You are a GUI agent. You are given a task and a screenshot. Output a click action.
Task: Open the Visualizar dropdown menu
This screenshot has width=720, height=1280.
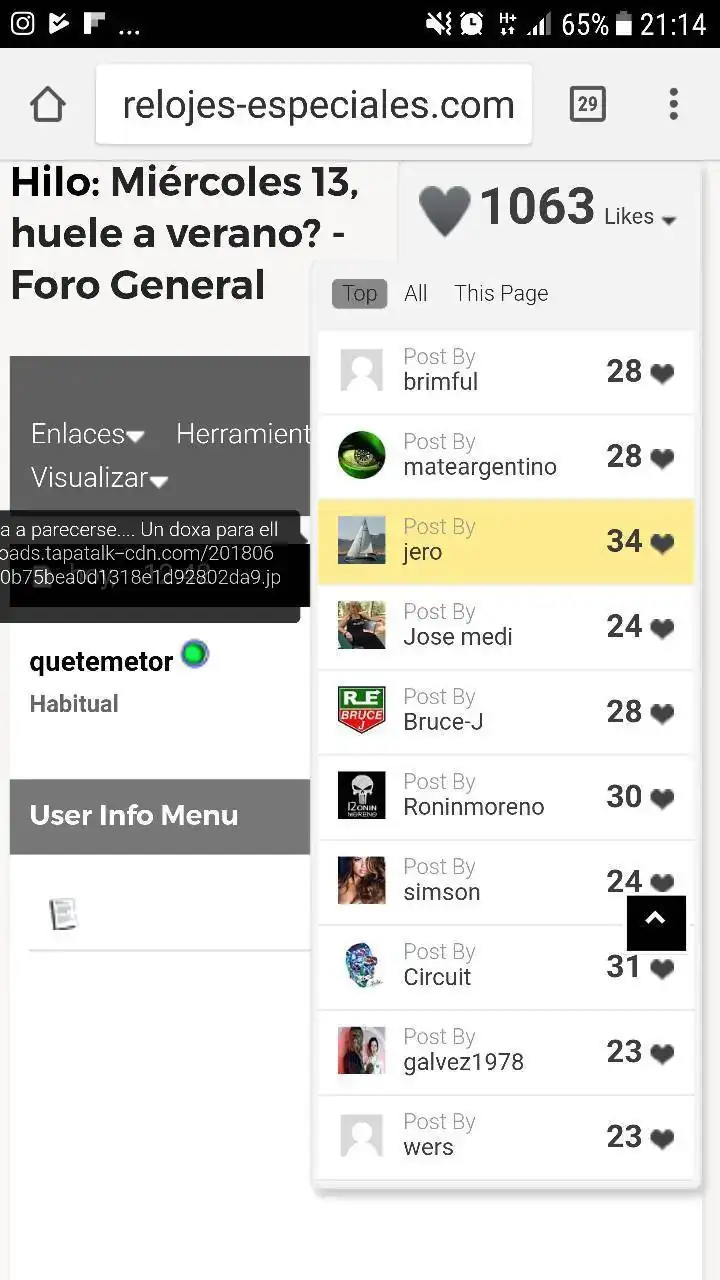[100, 478]
